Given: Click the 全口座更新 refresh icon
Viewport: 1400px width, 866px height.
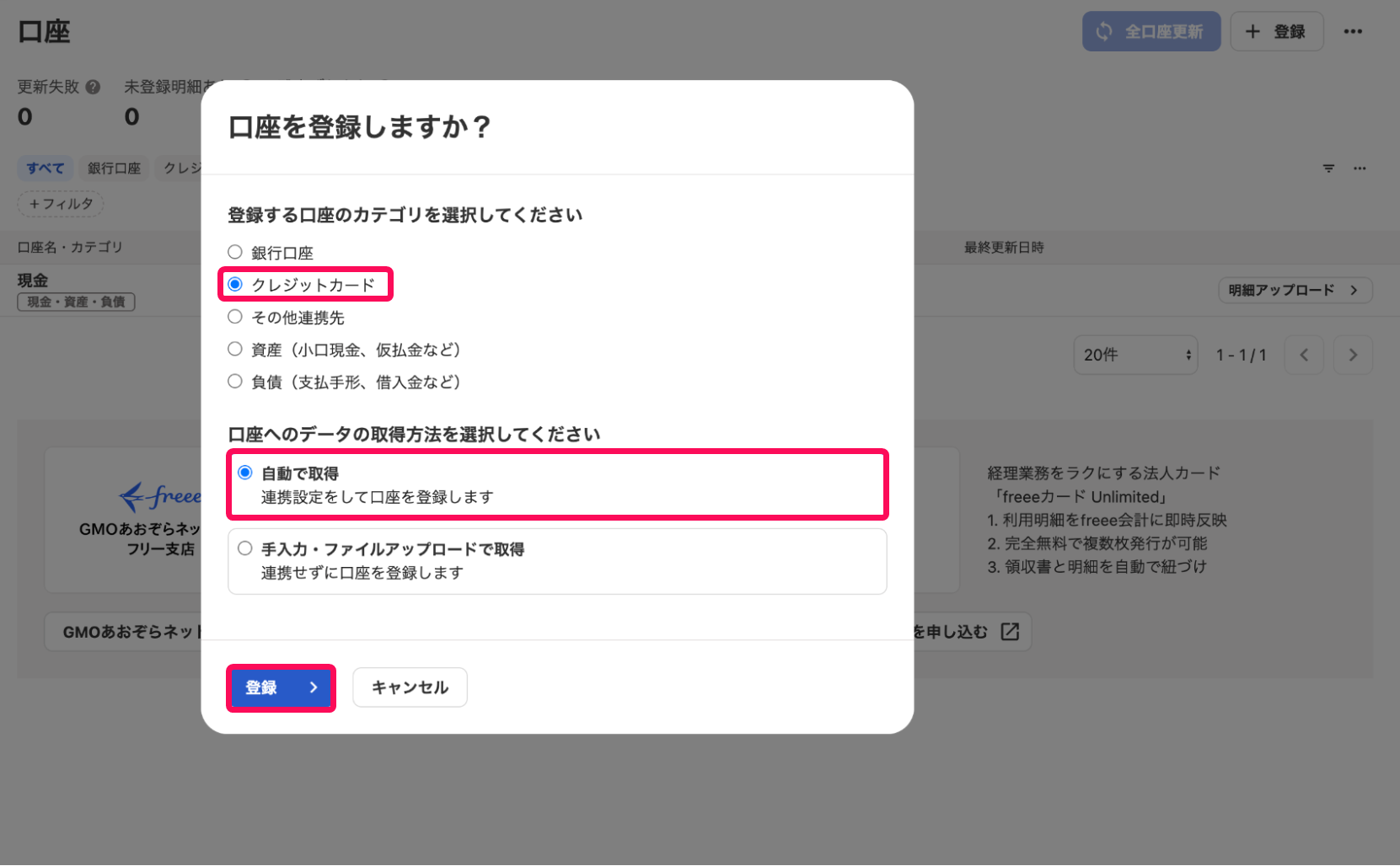Looking at the screenshot, I should click(1105, 30).
